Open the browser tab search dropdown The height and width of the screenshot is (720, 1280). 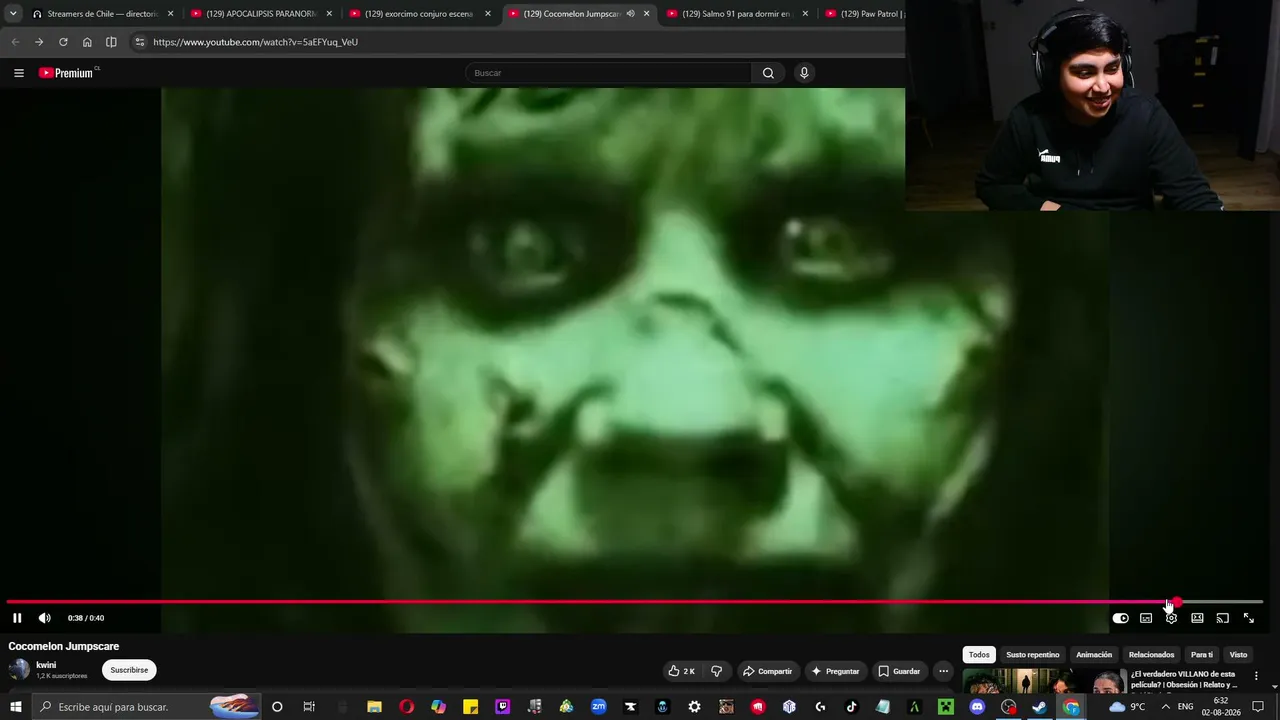point(13,14)
